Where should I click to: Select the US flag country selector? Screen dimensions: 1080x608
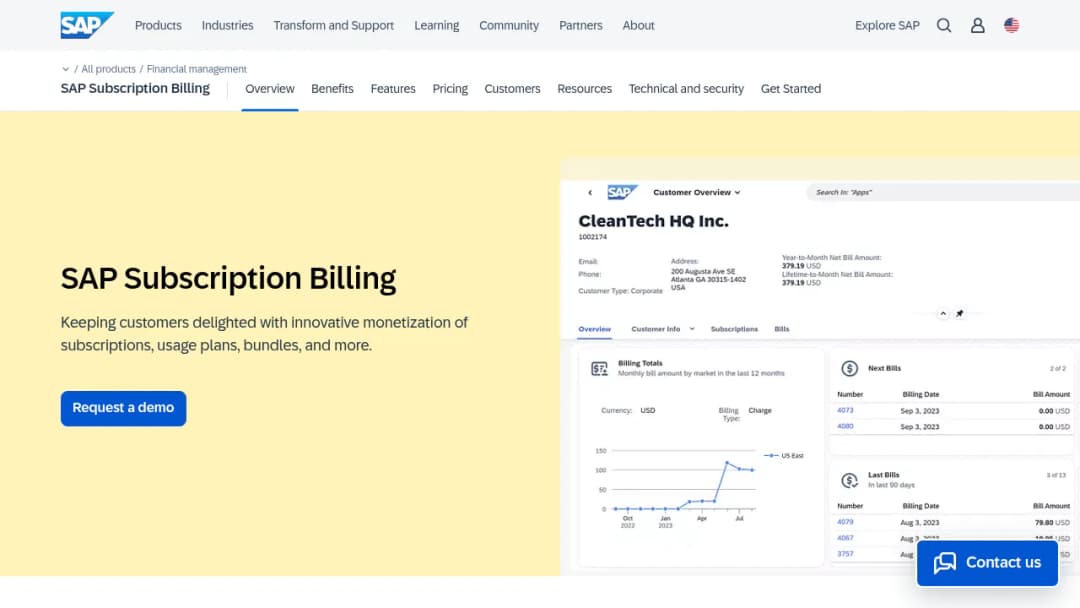(x=1011, y=25)
